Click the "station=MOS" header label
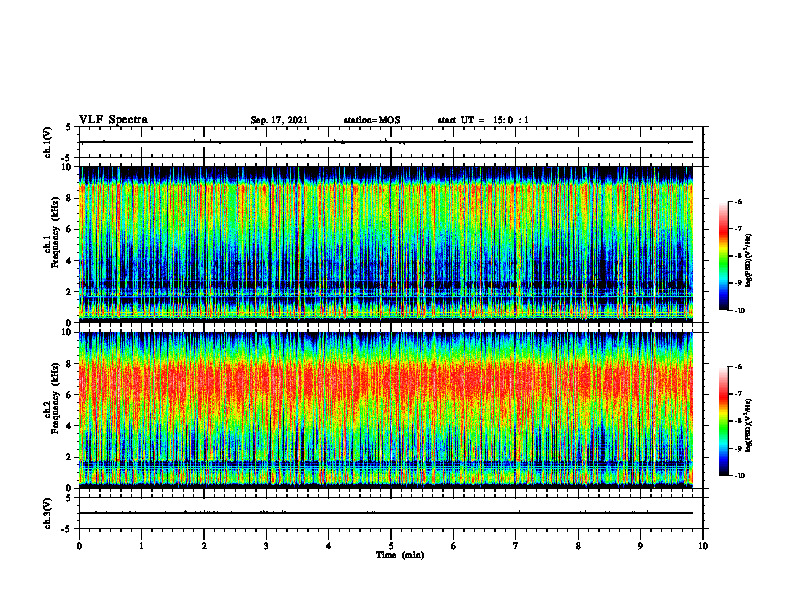This screenshot has width=792, height=612. click(372, 120)
